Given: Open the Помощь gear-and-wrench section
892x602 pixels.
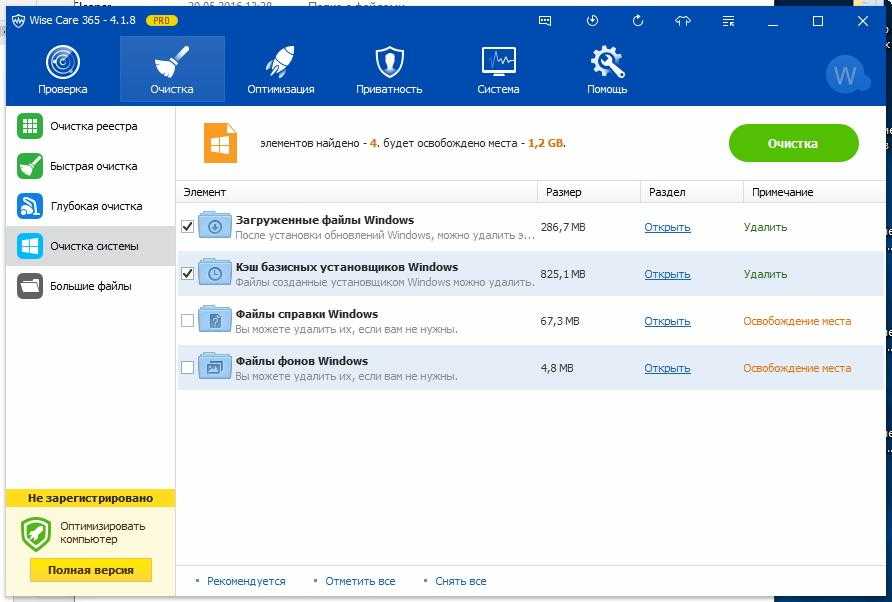Looking at the screenshot, I should click(x=607, y=69).
